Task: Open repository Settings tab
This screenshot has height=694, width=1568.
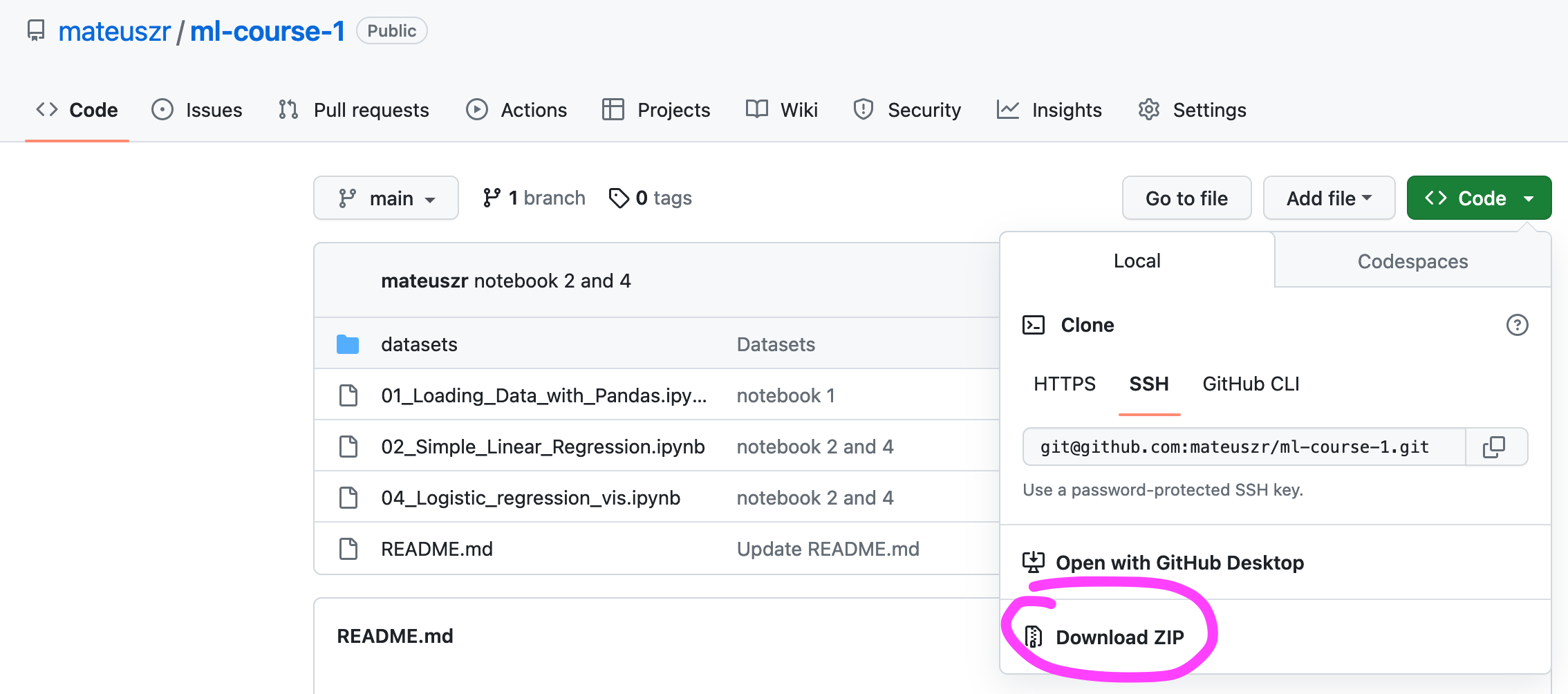Action: pos(1192,110)
